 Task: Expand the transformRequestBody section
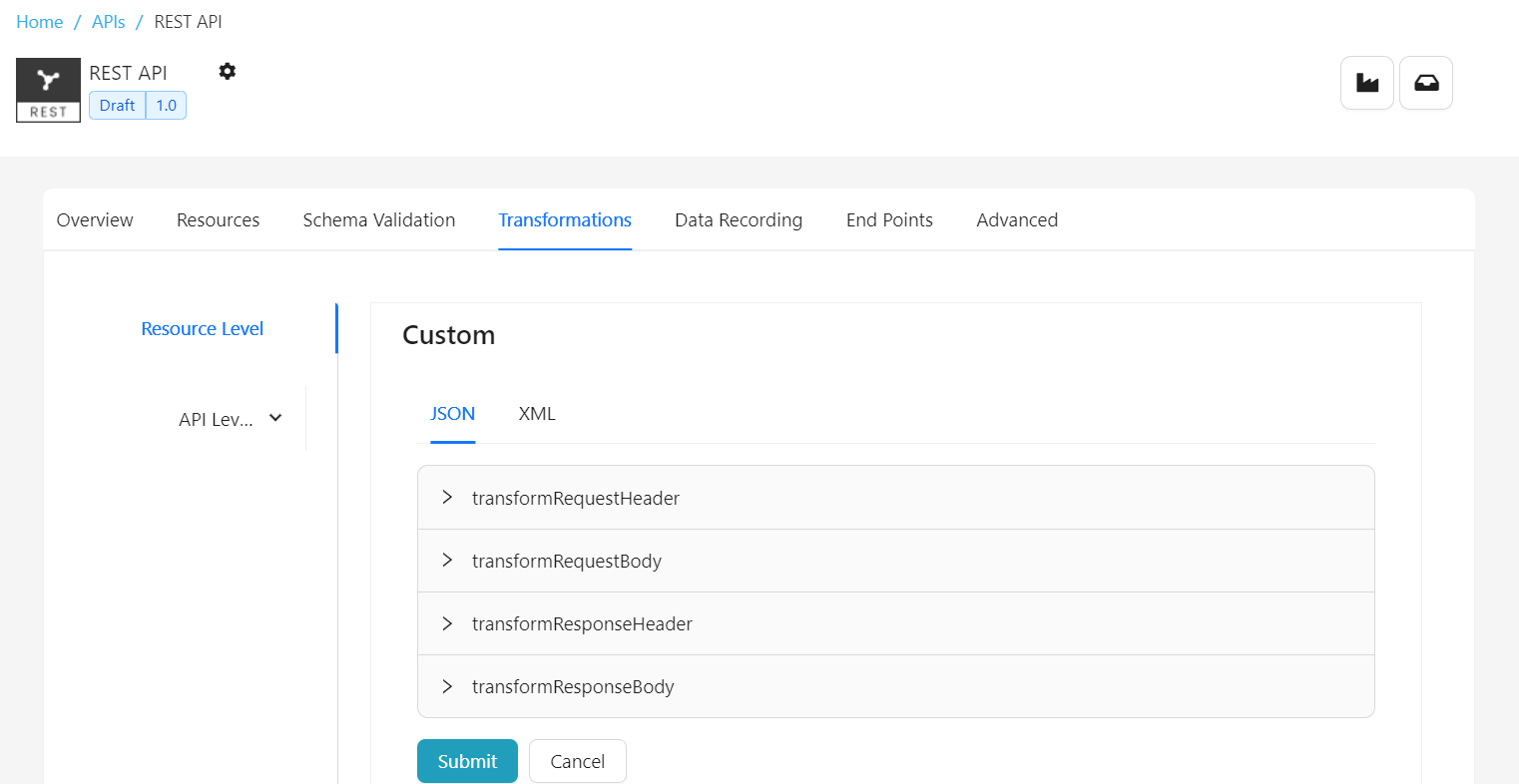coord(566,561)
